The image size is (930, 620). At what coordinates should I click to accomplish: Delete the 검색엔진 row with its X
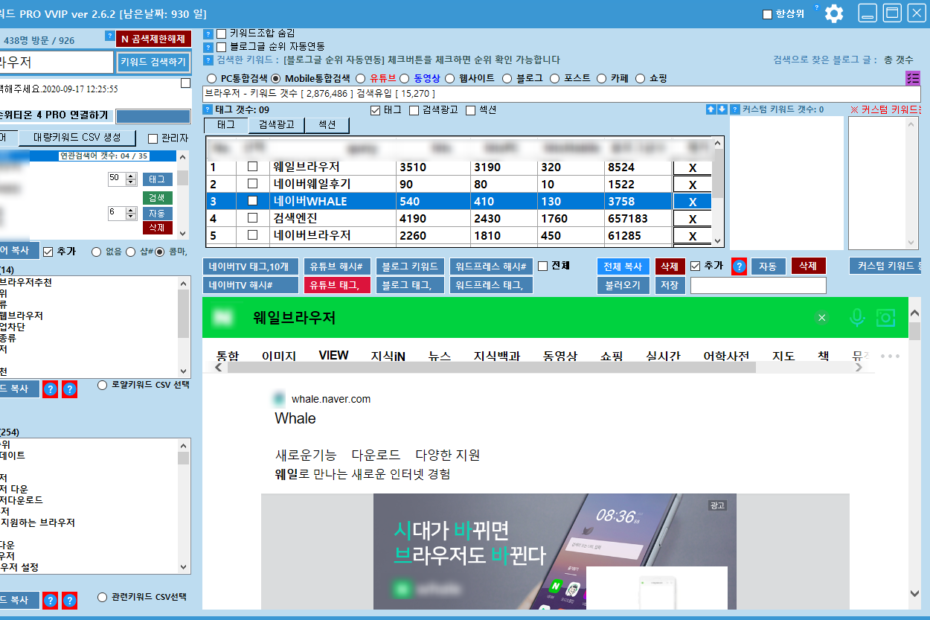[692, 219]
